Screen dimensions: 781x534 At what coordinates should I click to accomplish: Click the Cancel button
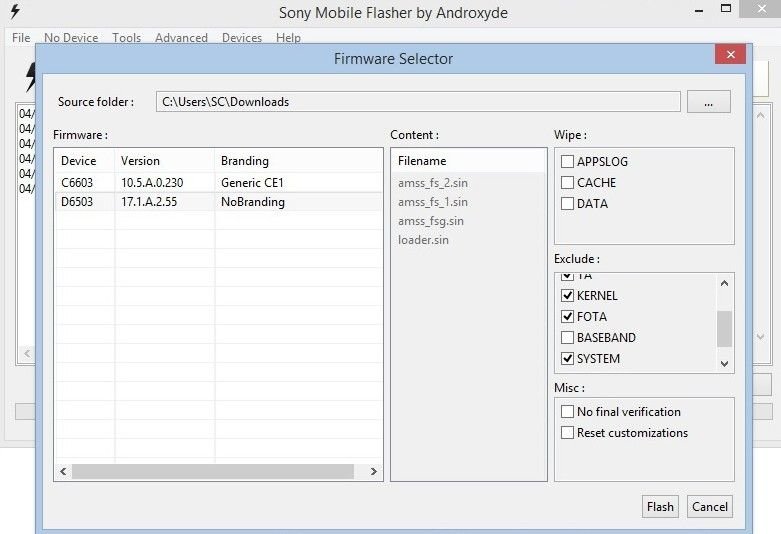[x=710, y=507]
